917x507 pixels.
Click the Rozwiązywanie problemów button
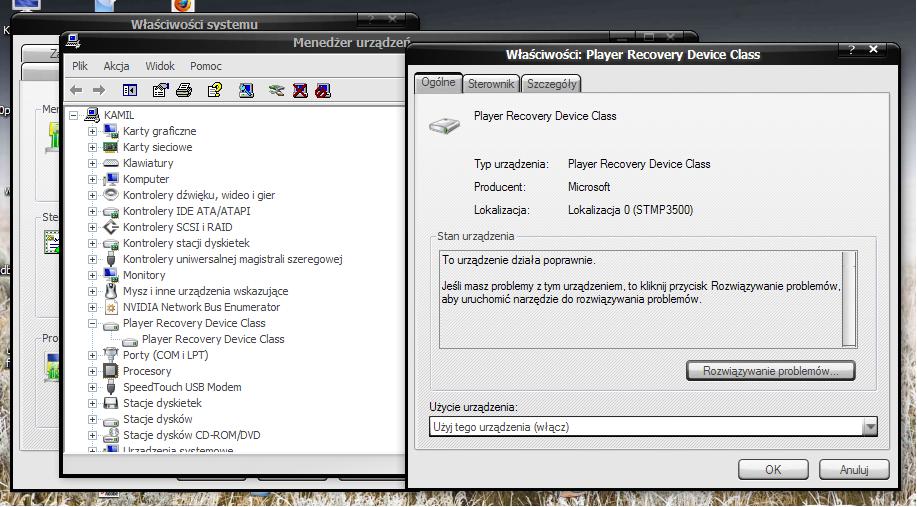[770, 371]
